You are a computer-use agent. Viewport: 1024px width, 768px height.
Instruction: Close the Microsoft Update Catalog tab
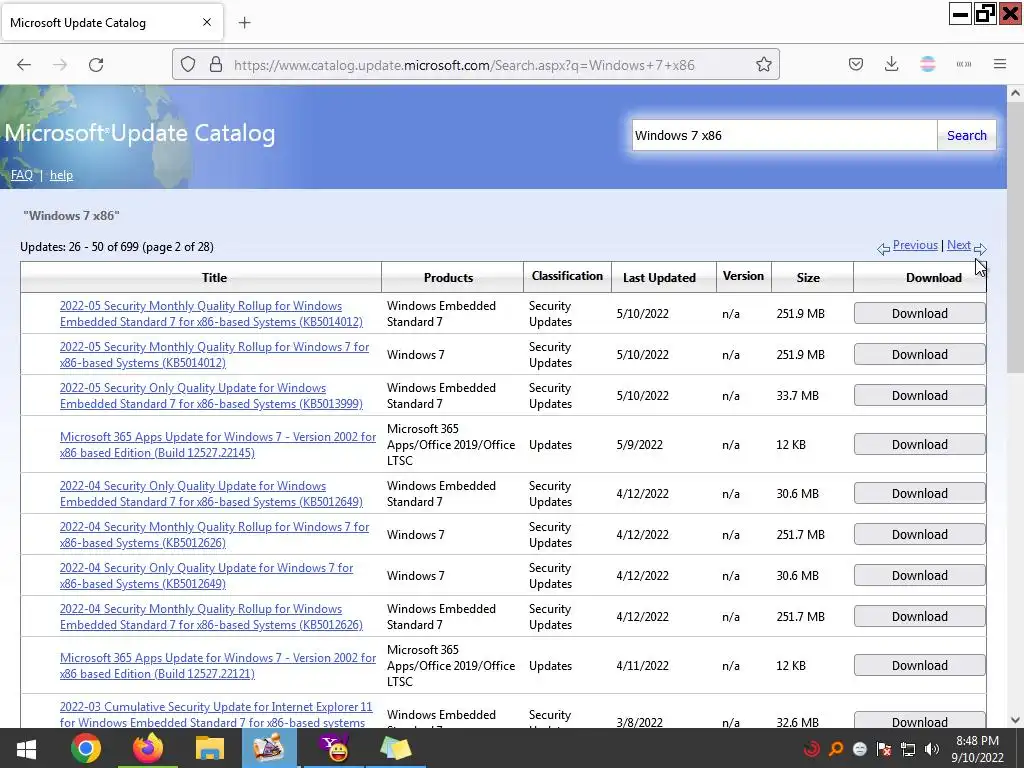click(x=207, y=22)
